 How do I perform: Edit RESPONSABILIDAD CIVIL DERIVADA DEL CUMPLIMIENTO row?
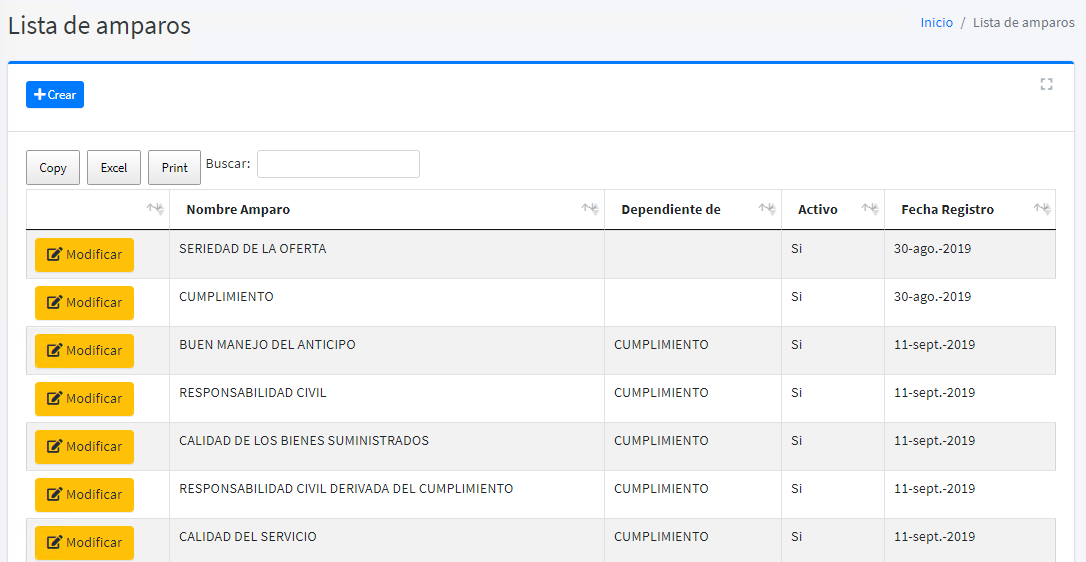pyautogui.click(x=84, y=495)
